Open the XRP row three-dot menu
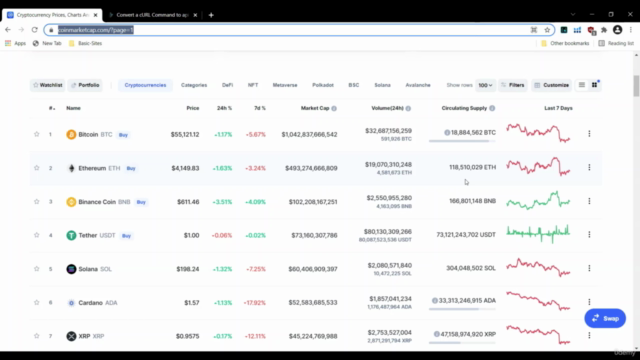 (x=589, y=336)
